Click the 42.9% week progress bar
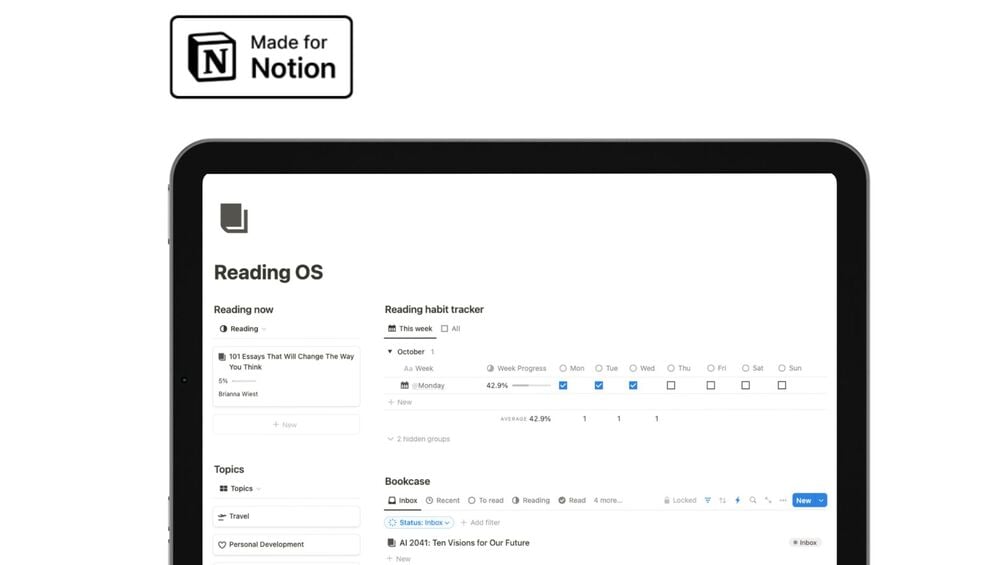Image resolution: width=1005 pixels, height=565 pixels. click(531, 386)
